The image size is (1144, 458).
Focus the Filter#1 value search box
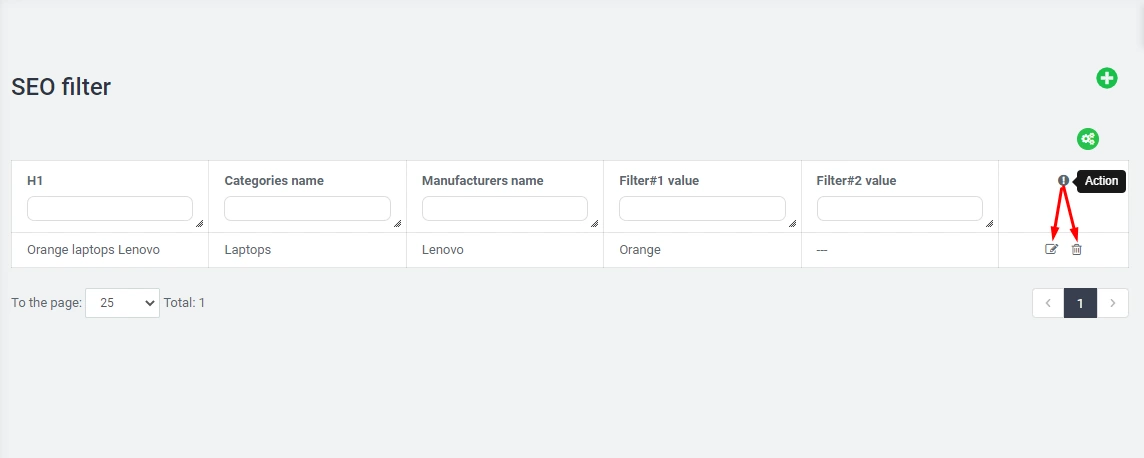(701, 208)
